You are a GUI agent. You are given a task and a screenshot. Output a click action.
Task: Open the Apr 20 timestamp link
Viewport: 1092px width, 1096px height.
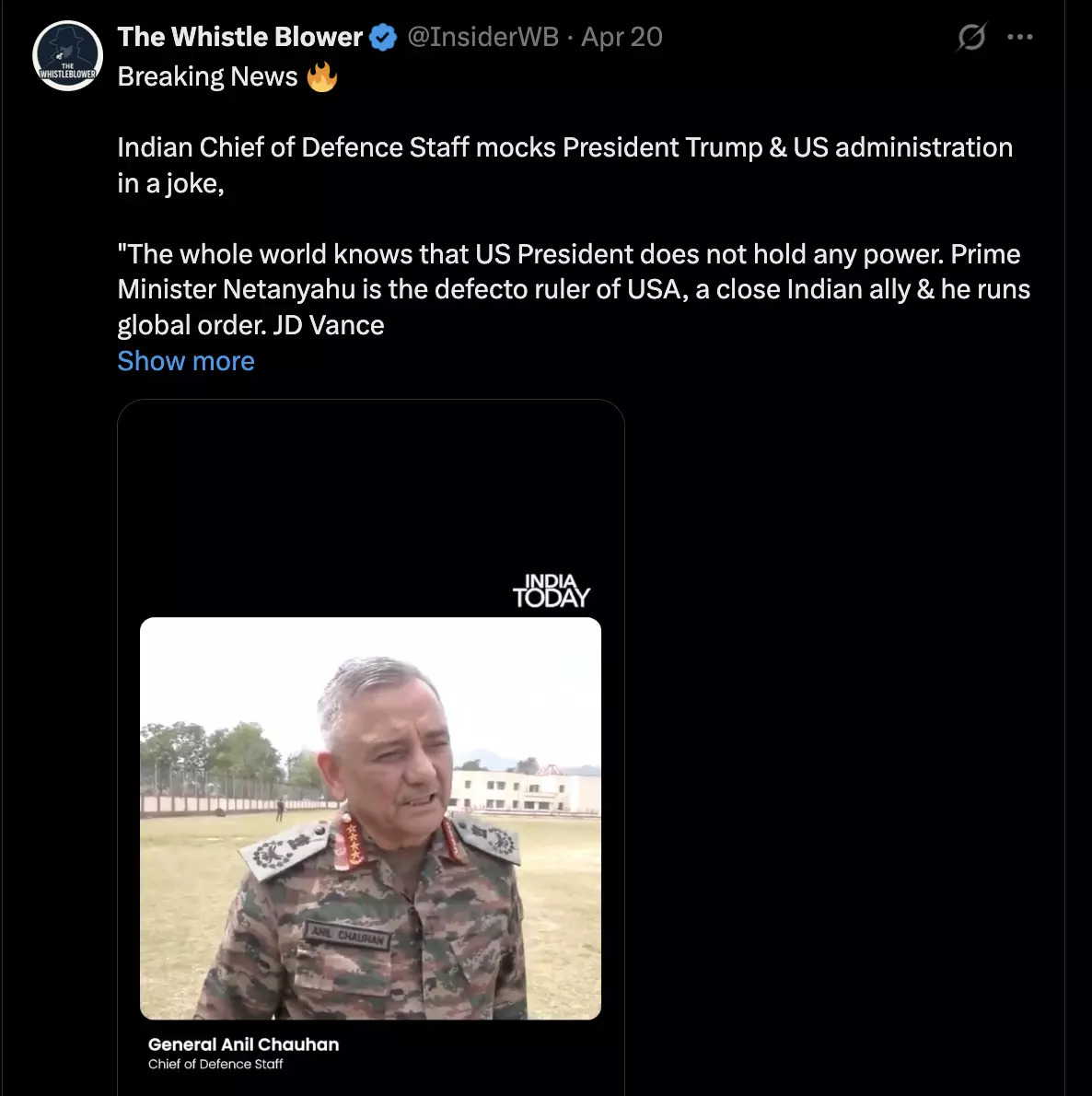click(622, 37)
